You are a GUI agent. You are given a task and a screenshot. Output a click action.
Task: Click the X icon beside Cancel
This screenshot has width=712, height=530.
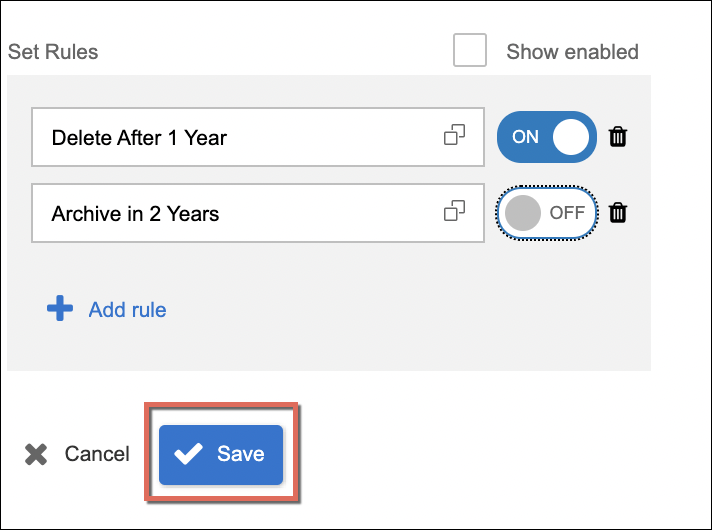[36, 454]
